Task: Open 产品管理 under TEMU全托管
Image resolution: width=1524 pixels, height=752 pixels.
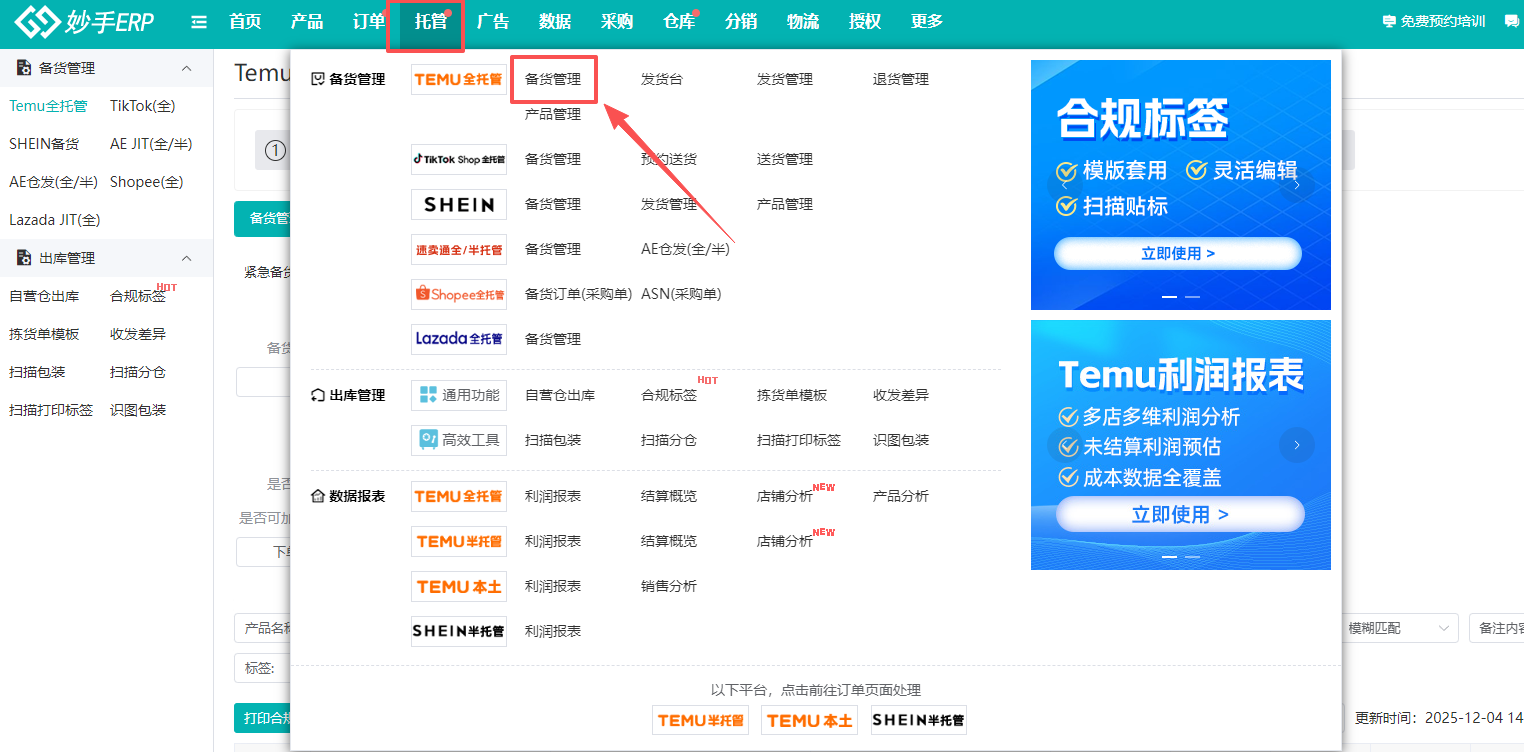Action: [553, 114]
